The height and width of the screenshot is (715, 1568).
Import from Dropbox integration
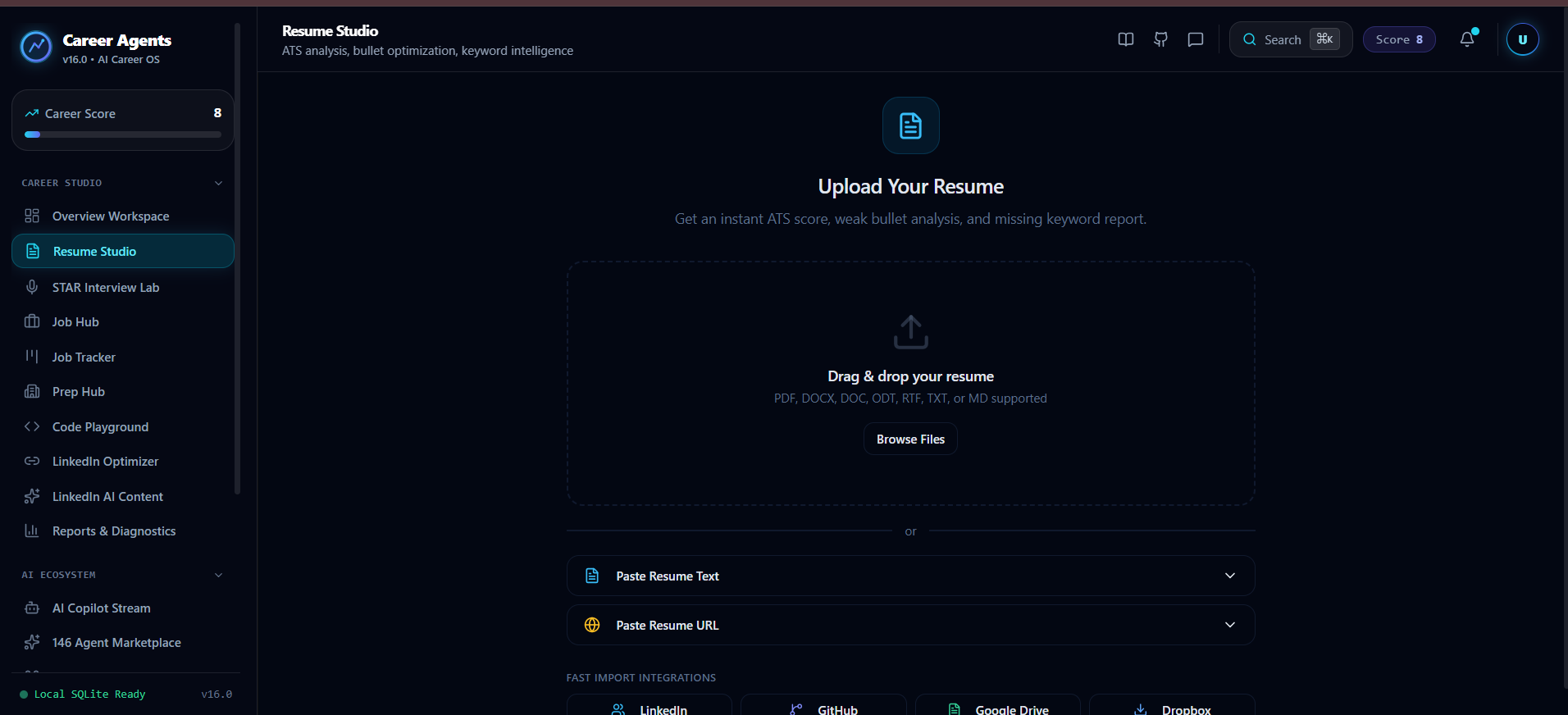pos(1172,705)
